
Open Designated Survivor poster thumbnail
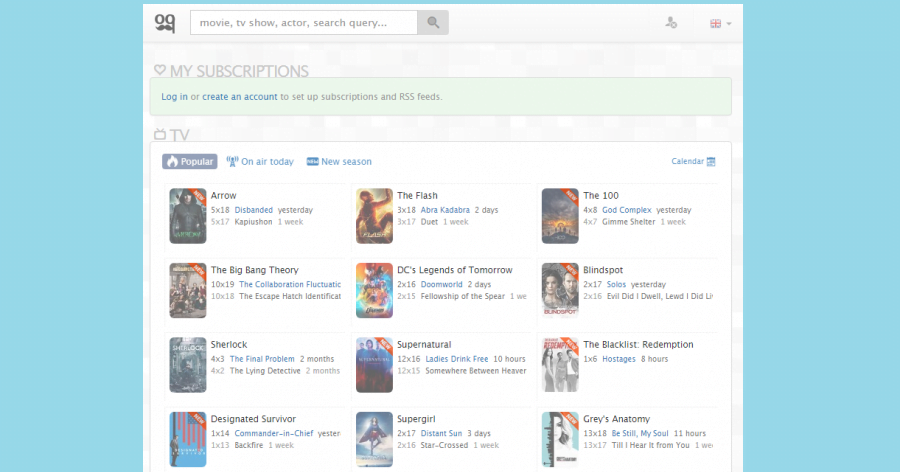(x=188, y=439)
